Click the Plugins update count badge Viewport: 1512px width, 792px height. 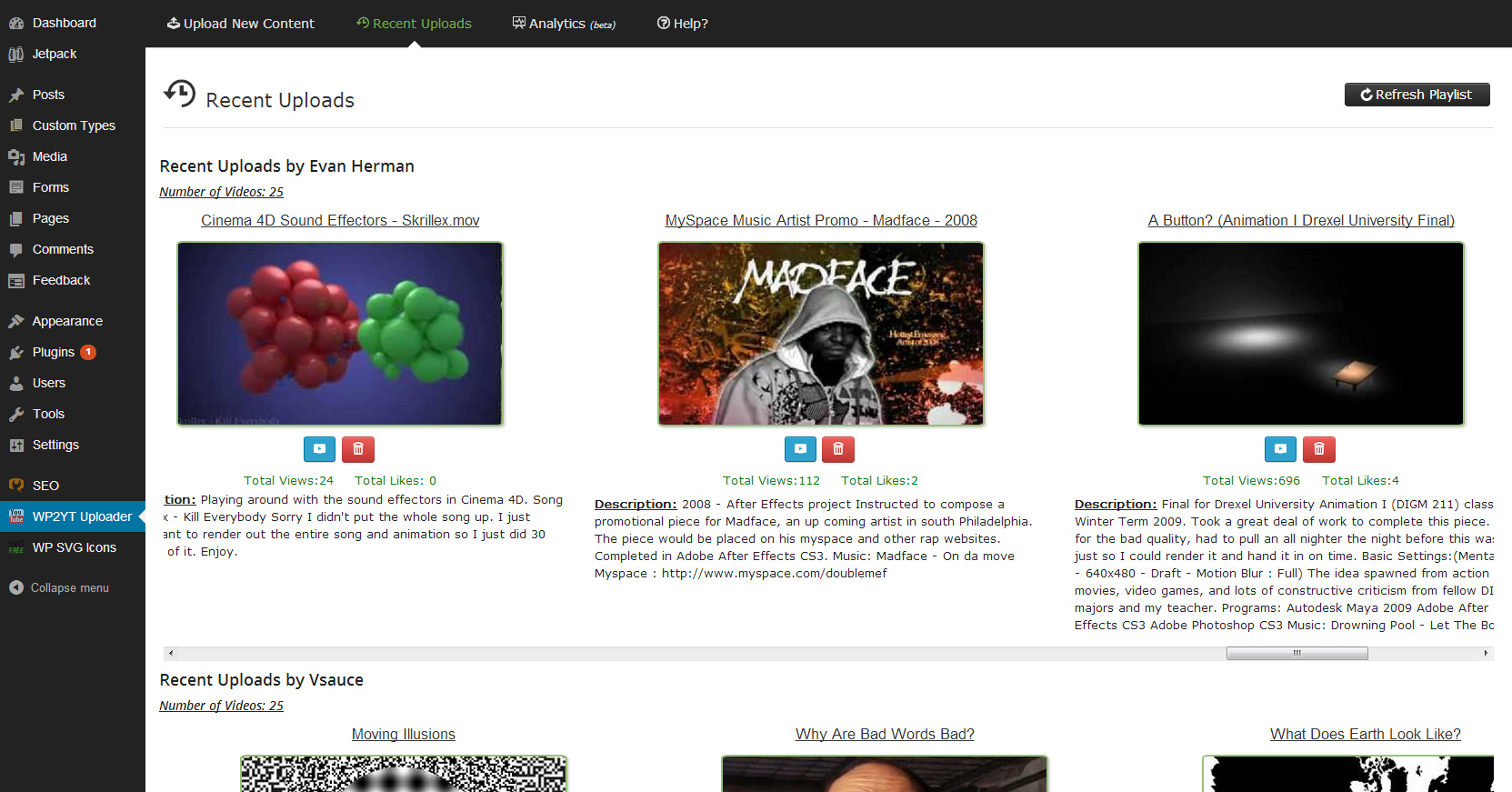[x=88, y=352]
